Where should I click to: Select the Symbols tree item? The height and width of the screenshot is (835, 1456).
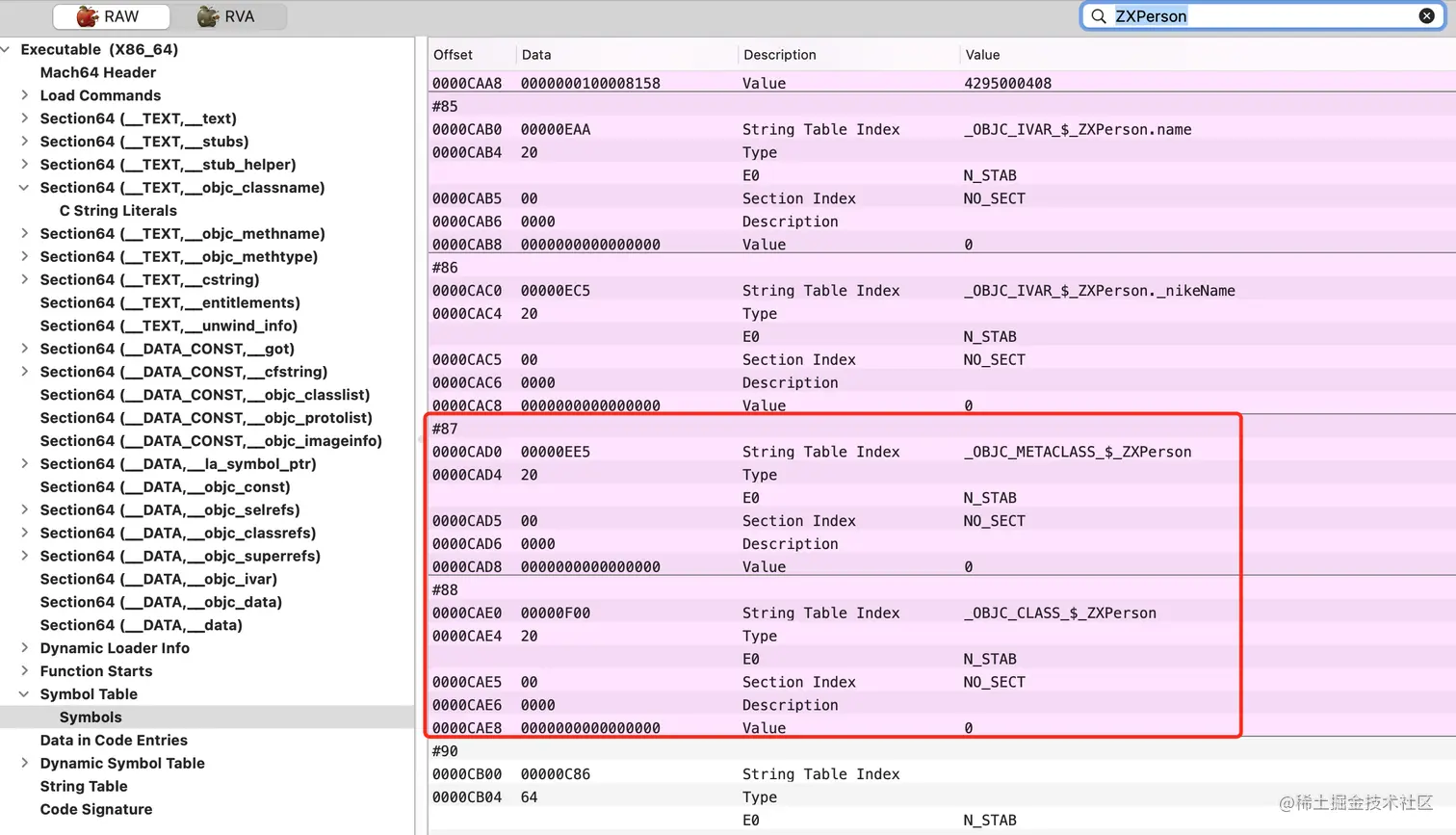click(91, 718)
